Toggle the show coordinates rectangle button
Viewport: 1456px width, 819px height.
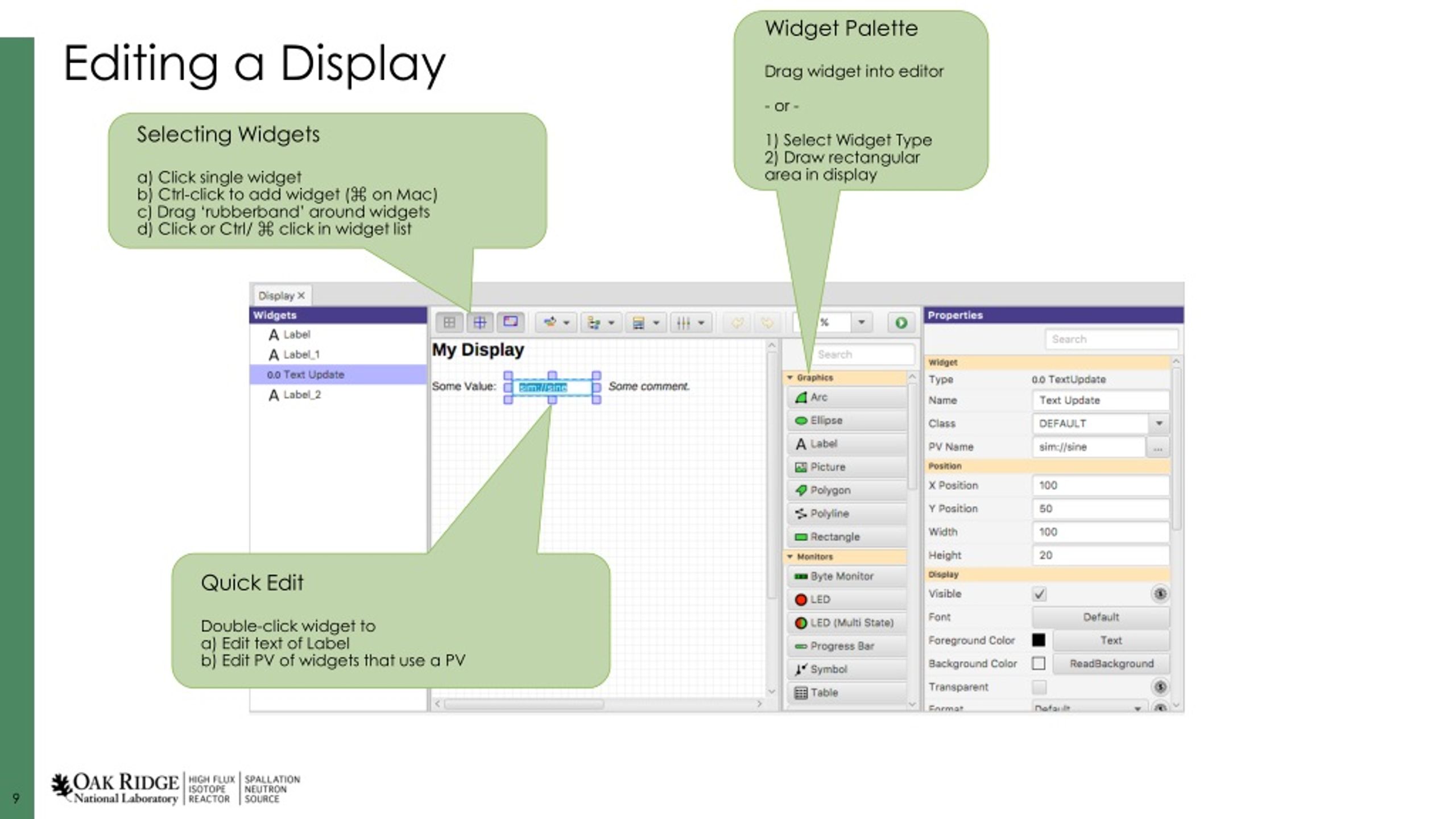510,322
